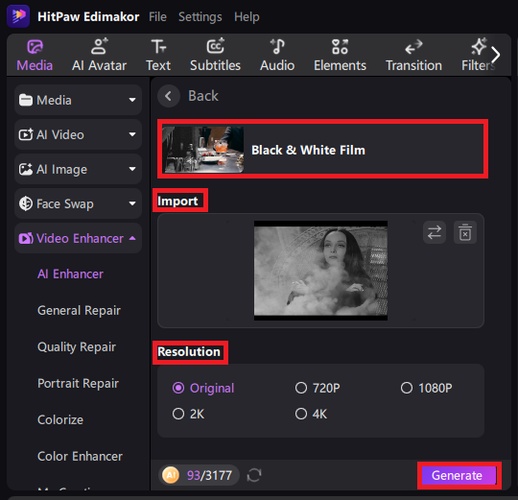Image resolution: width=518 pixels, height=500 pixels.
Task: Open the Filters tab
Action: point(477,55)
